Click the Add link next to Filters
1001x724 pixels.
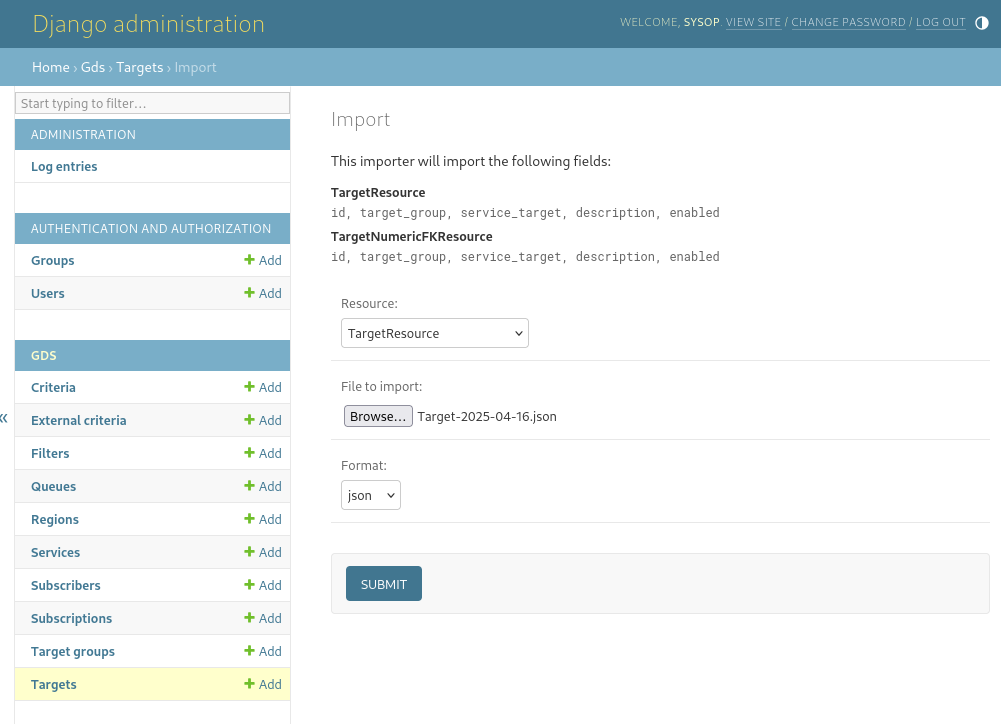[262, 453]
